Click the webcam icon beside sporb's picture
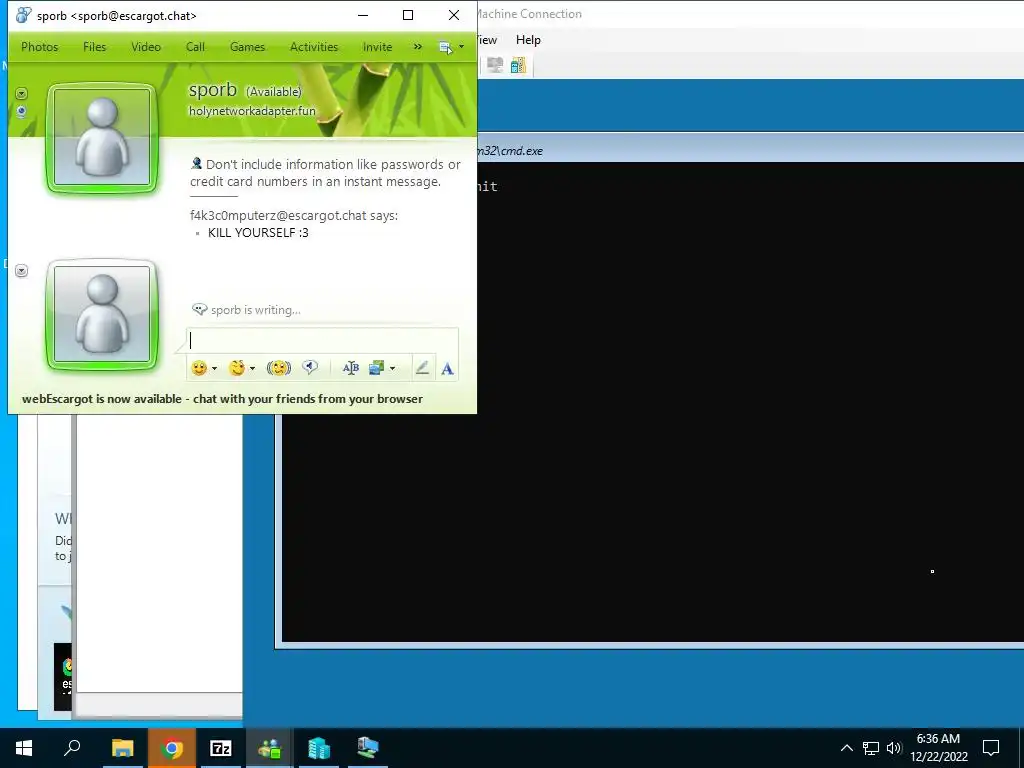This screenshot has height=768, width=1024. coord(22,112)
